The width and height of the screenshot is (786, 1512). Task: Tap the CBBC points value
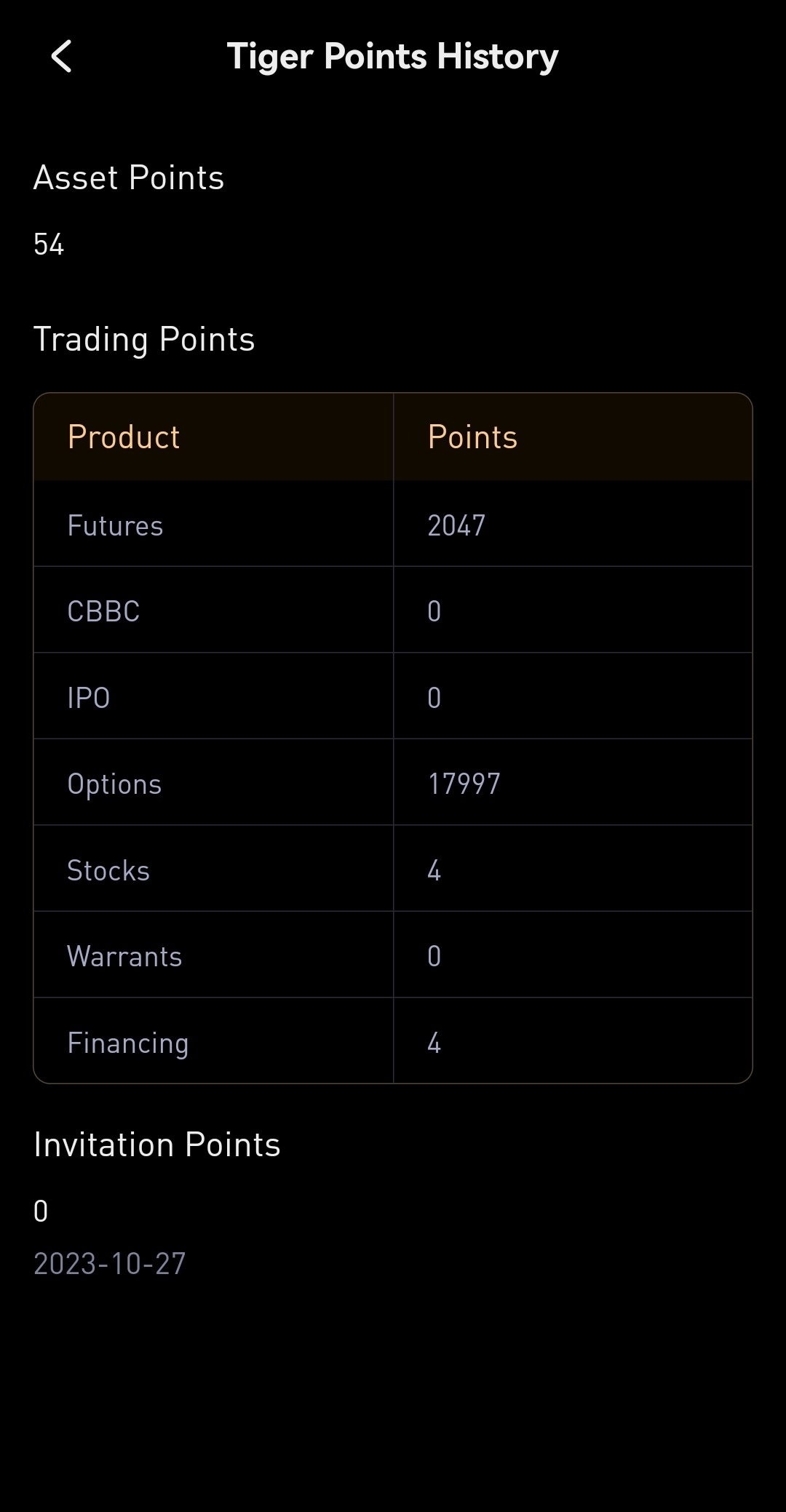click(434, 611)
